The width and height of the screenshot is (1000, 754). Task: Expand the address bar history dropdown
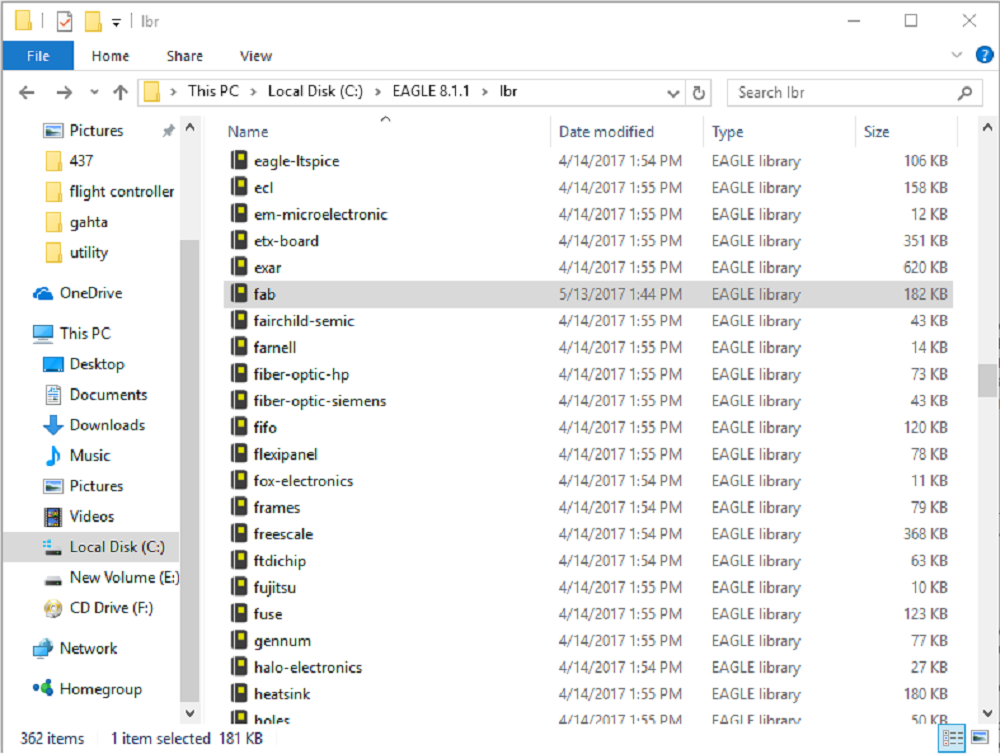point(673,94)
